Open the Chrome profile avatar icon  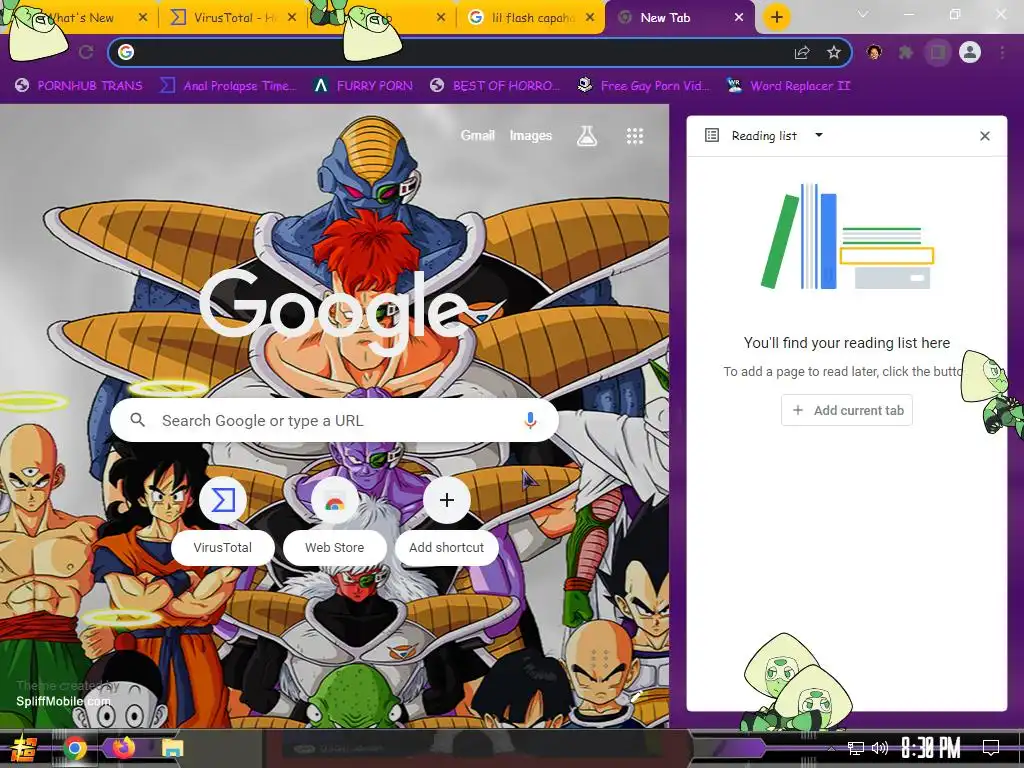pos(970,52)
